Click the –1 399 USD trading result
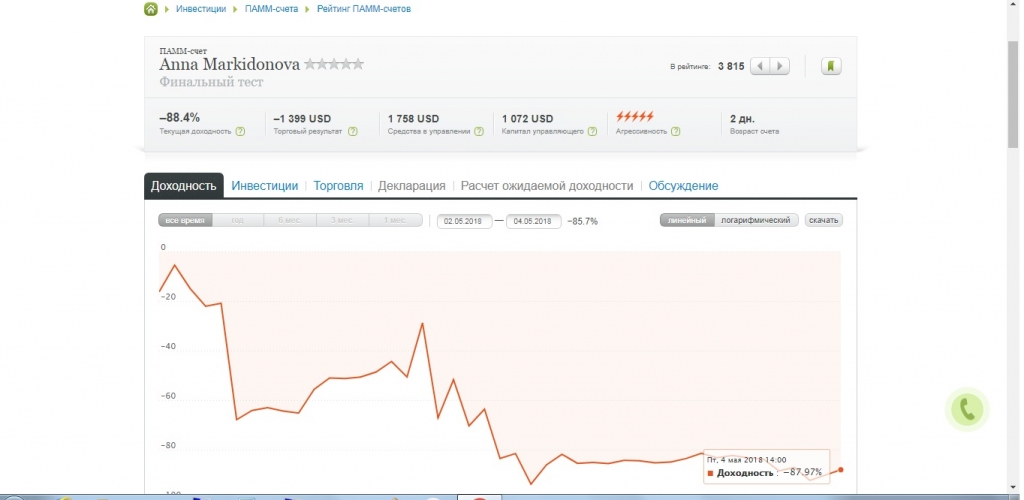This screenshot has height=500, width=1024. click(x=302, y=119)
